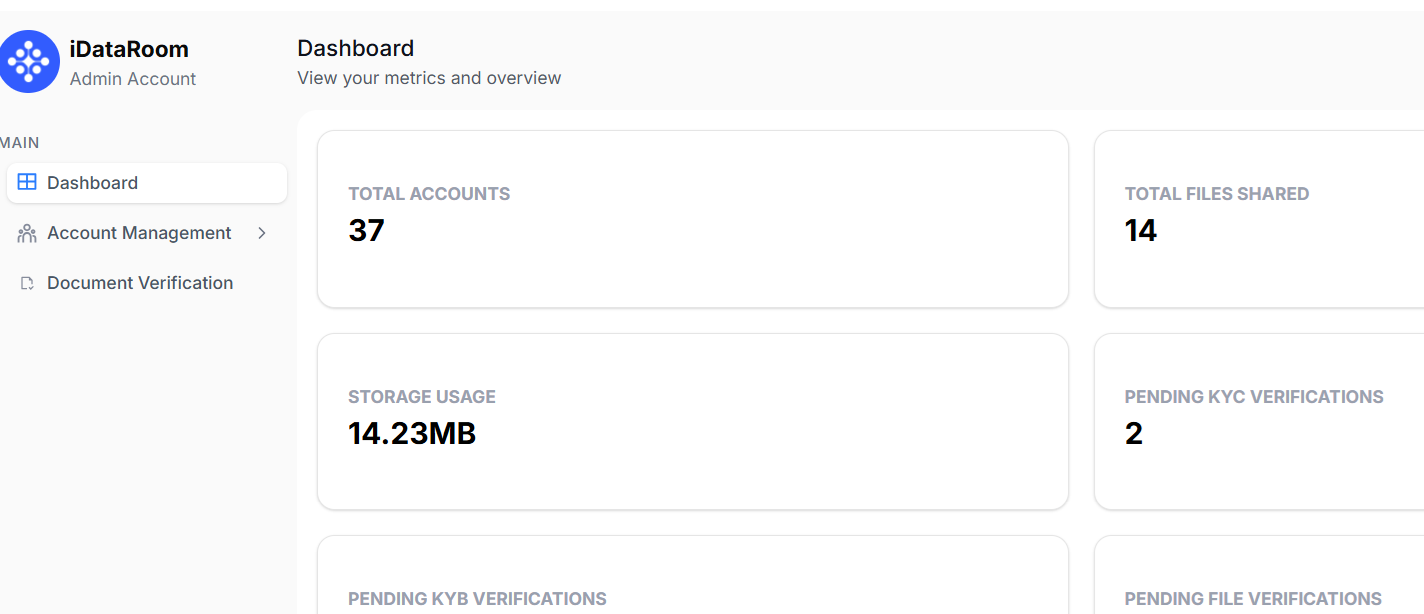This screenshot has width=1424, height=614.
Task: Select the Storage Usage card
Action: pos(692,421)
